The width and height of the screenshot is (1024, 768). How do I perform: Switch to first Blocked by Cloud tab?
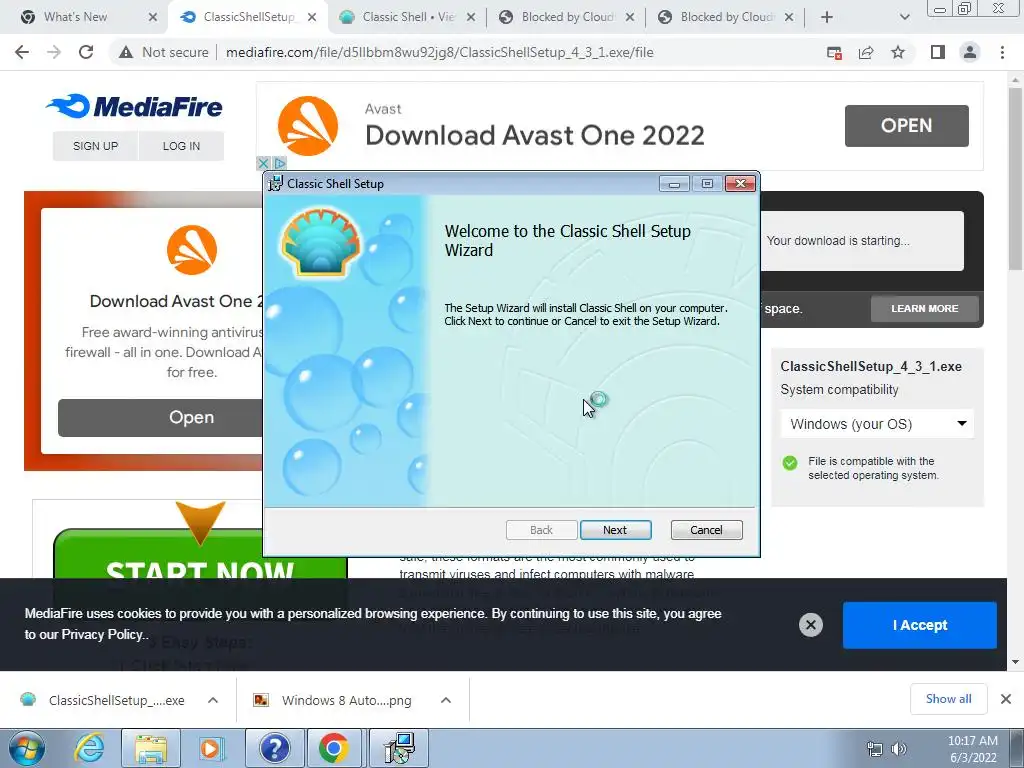pyautogui.click(x=567, y=17)
